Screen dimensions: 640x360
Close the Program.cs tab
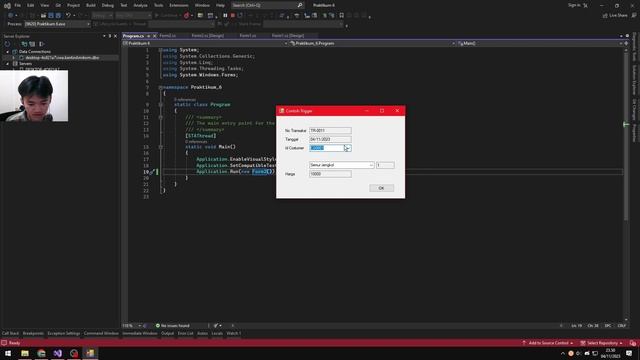(x=154, y=36)
